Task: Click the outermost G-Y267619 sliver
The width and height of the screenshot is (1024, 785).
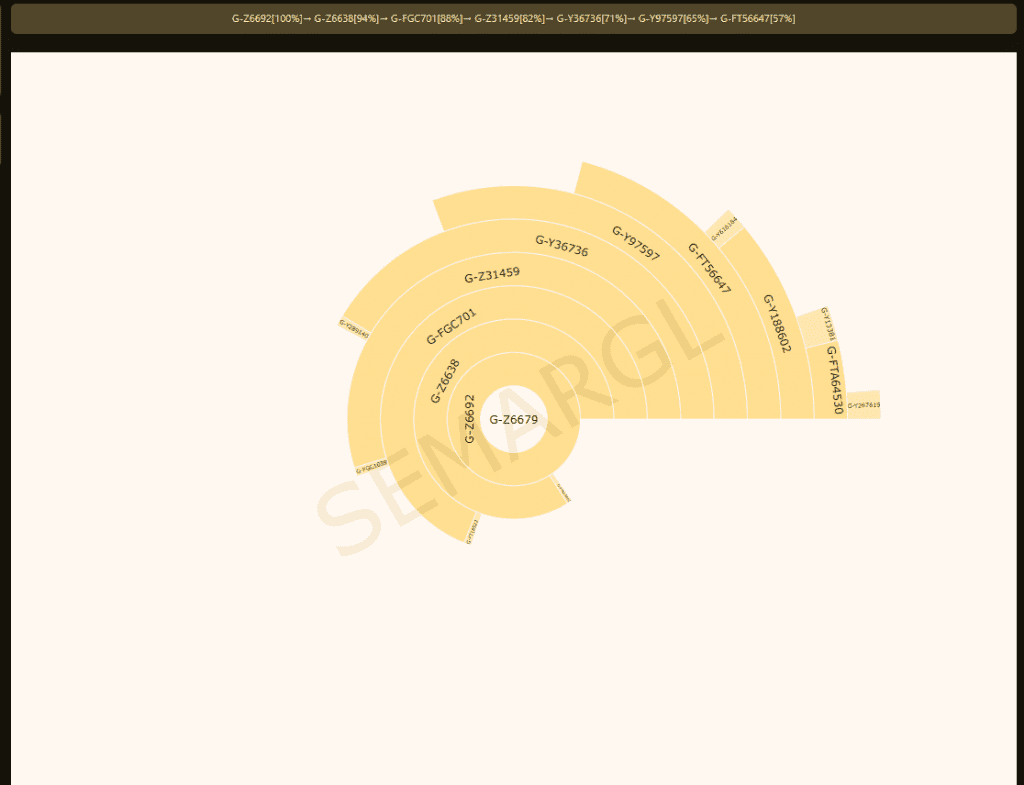Action: (862, 405)
